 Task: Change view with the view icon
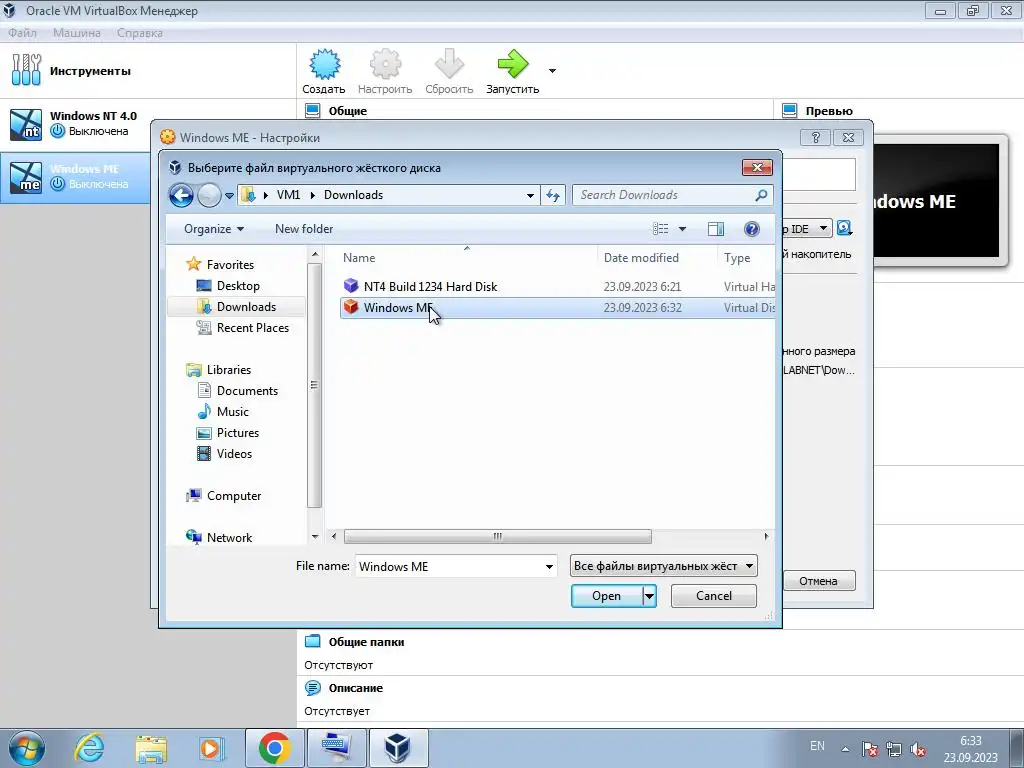tap(661, 229)
